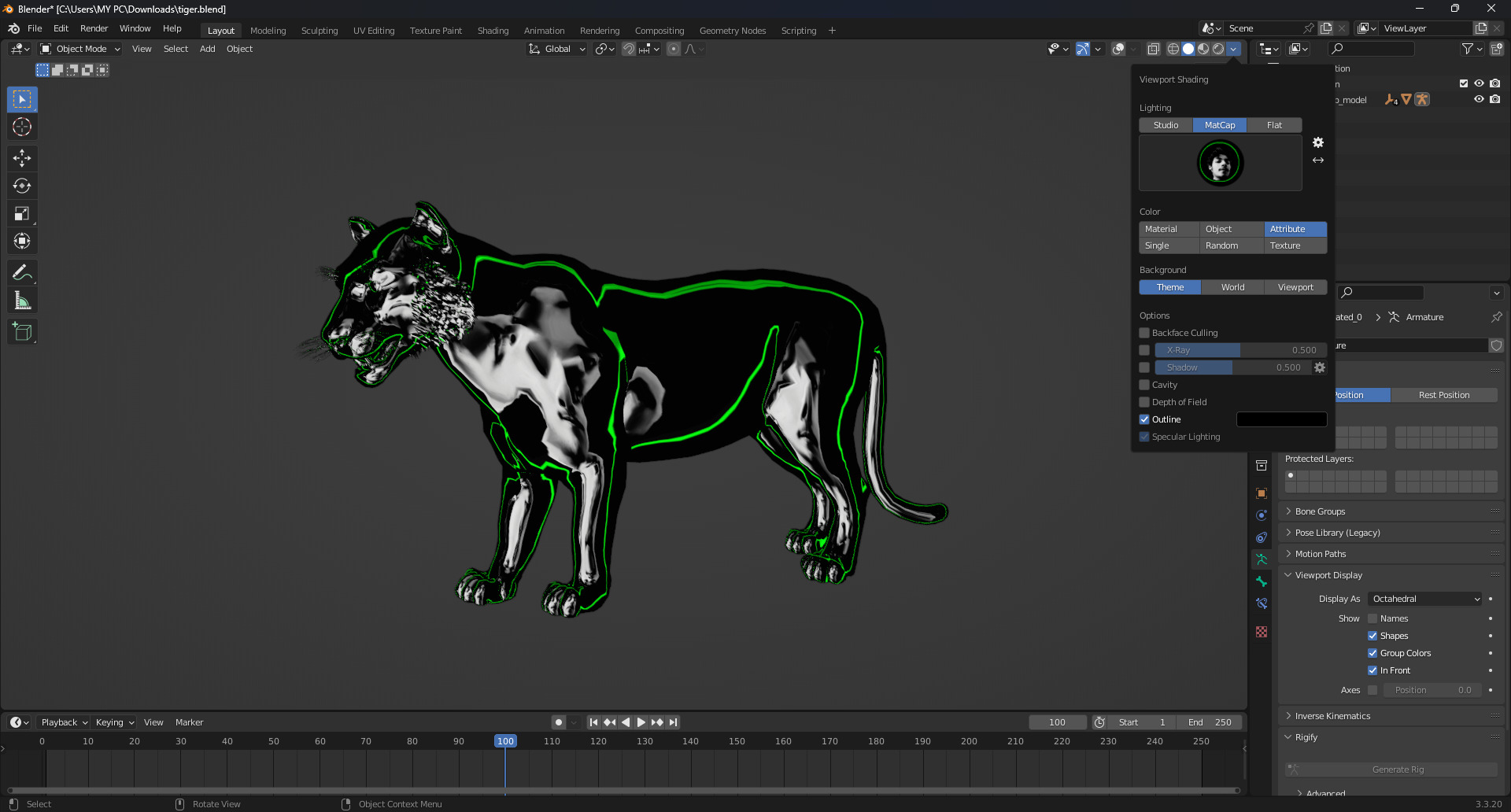Open the viewport Add menu
The image size is (1511, 812).
point(207,49)
